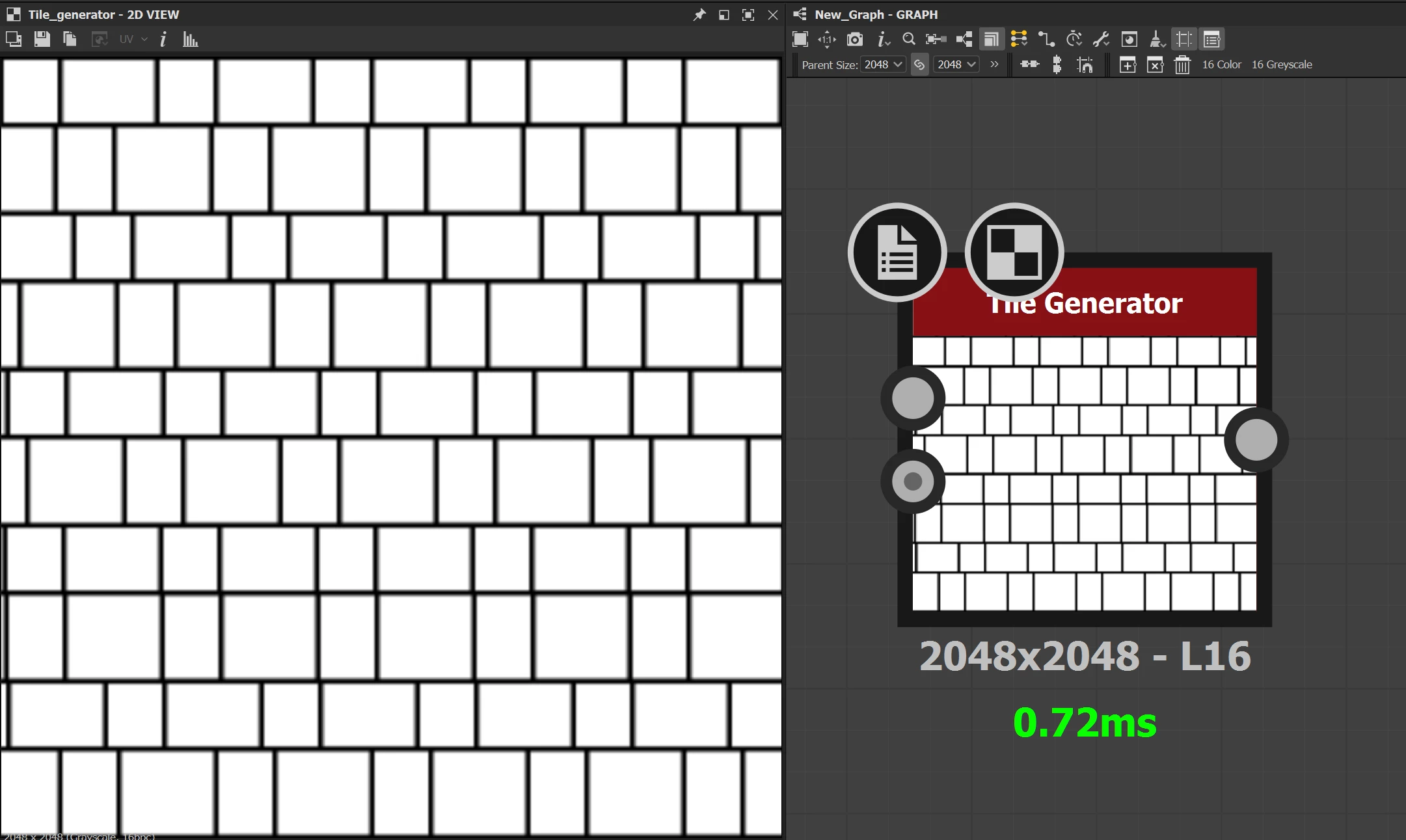1406x840 pixels.
Task: Select the Tile_generator - 2D VIEW panel title
Action: (x=103, y=14)
